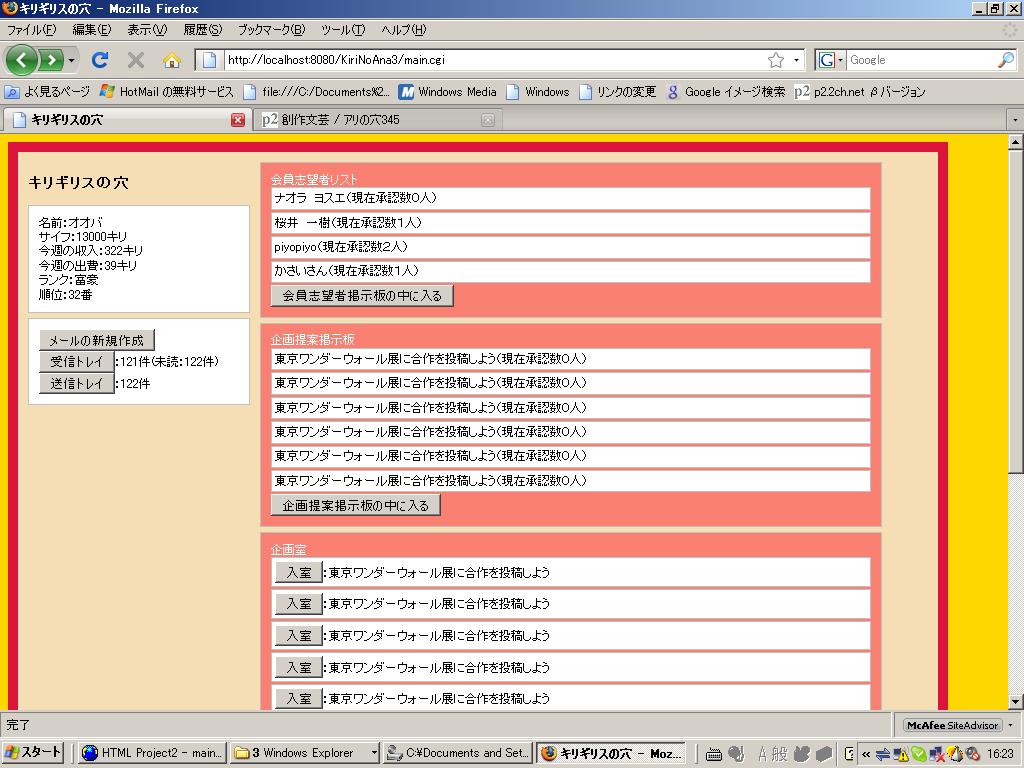Image resolution: width=1024 pixels, height=768 pixels.
Task: Open the ヘルプ(H) menu
Action: point(404,29)
